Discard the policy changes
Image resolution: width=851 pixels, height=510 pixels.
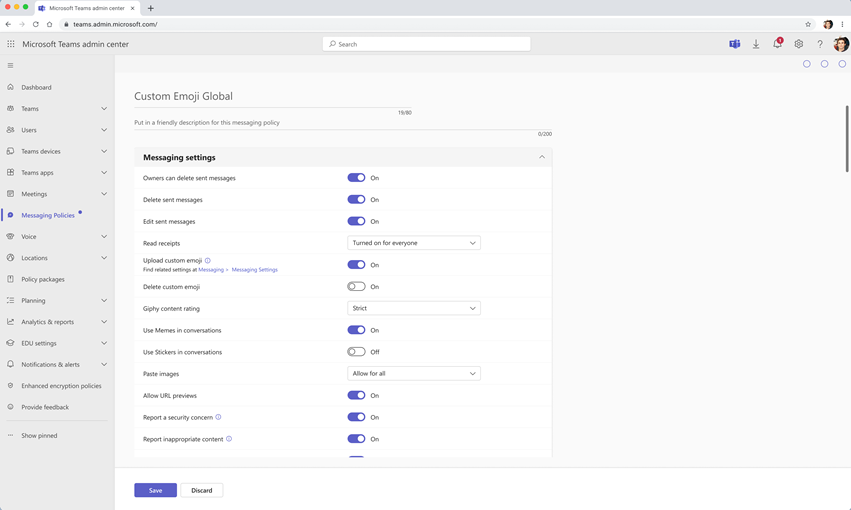coord(201,490)
